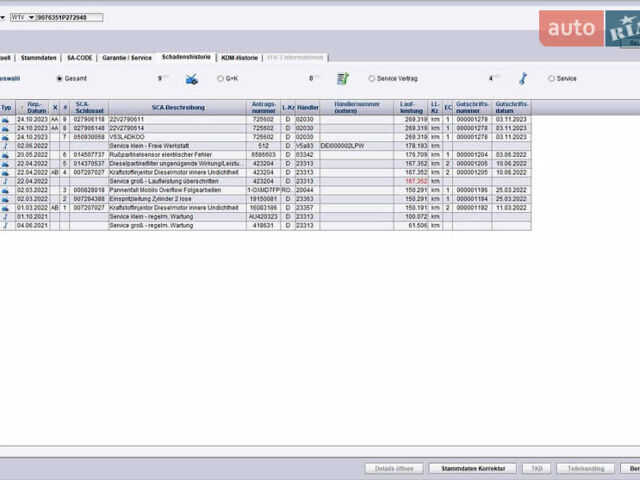Viewport: 640px width, 480px height.
Task: Click the wrench icon for Service klein - regelm. Wartung
Action: coord(5,217)
